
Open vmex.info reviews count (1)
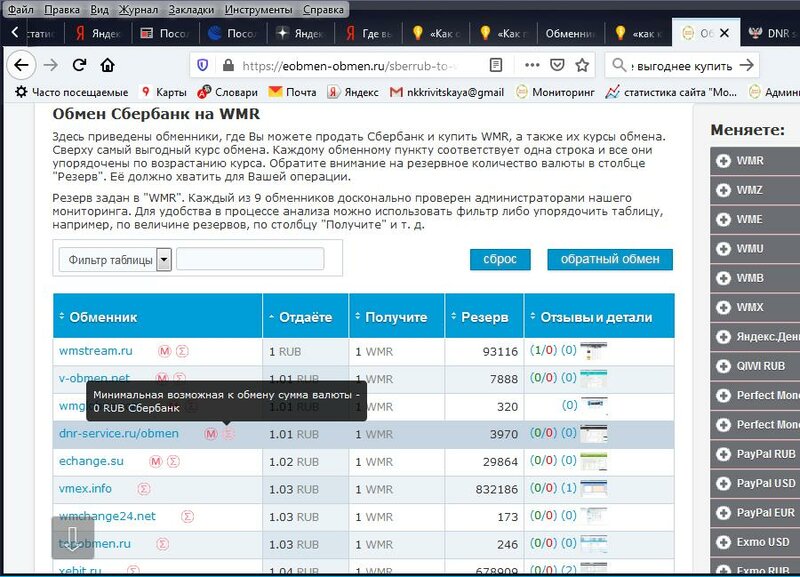click(x=569, y=488)
